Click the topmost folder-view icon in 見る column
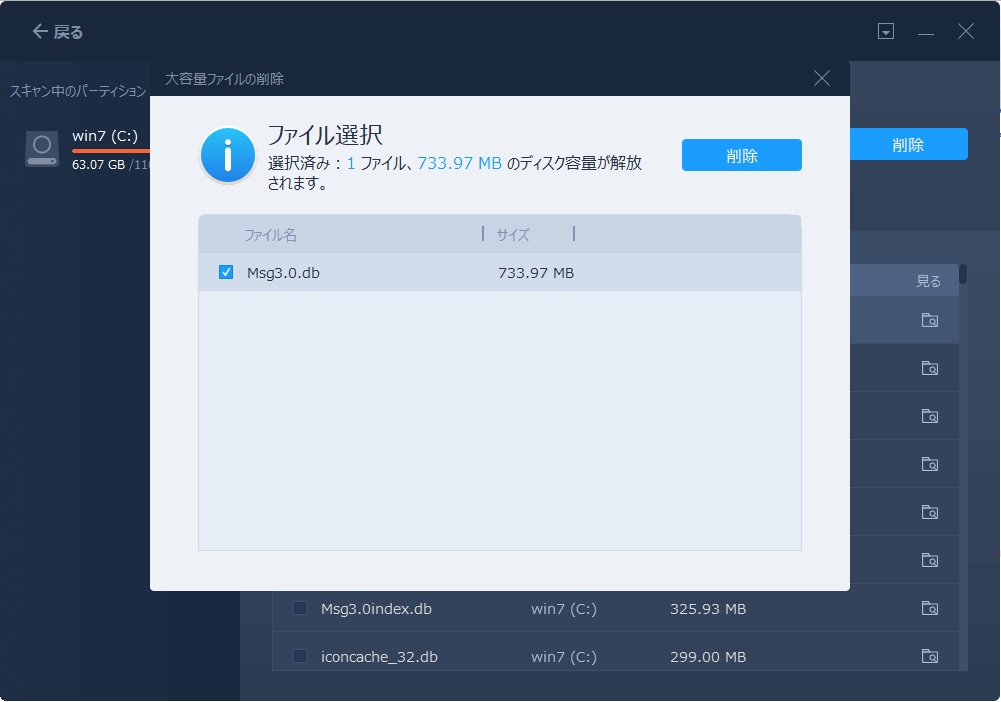1001x702 pixels. click(930, 319)
